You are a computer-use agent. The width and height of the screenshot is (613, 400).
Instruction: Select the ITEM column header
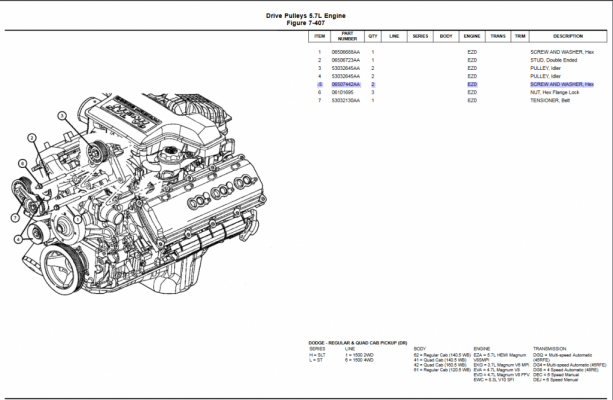click(x=319, y=36)
